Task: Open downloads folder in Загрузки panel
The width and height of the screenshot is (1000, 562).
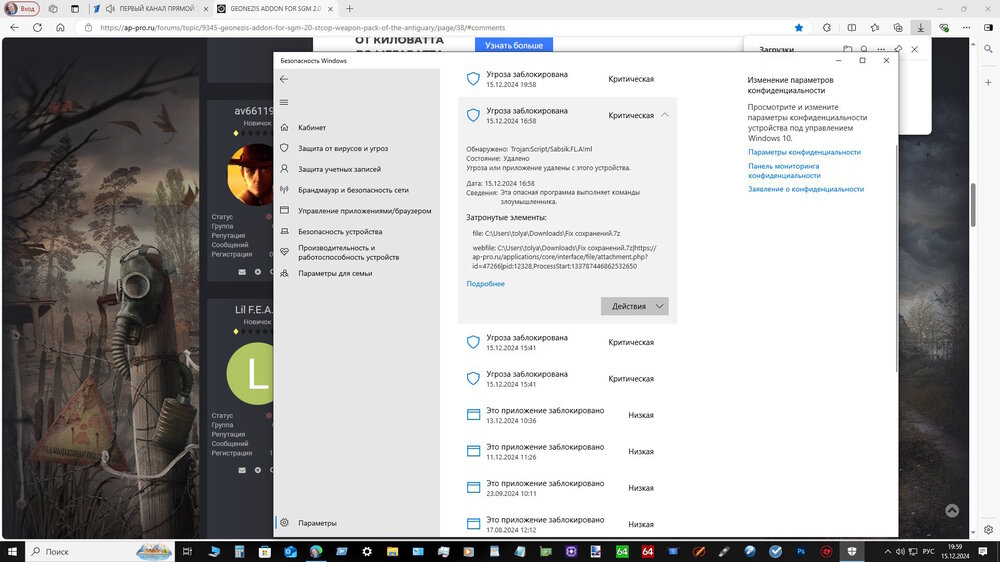Action: 847,49
